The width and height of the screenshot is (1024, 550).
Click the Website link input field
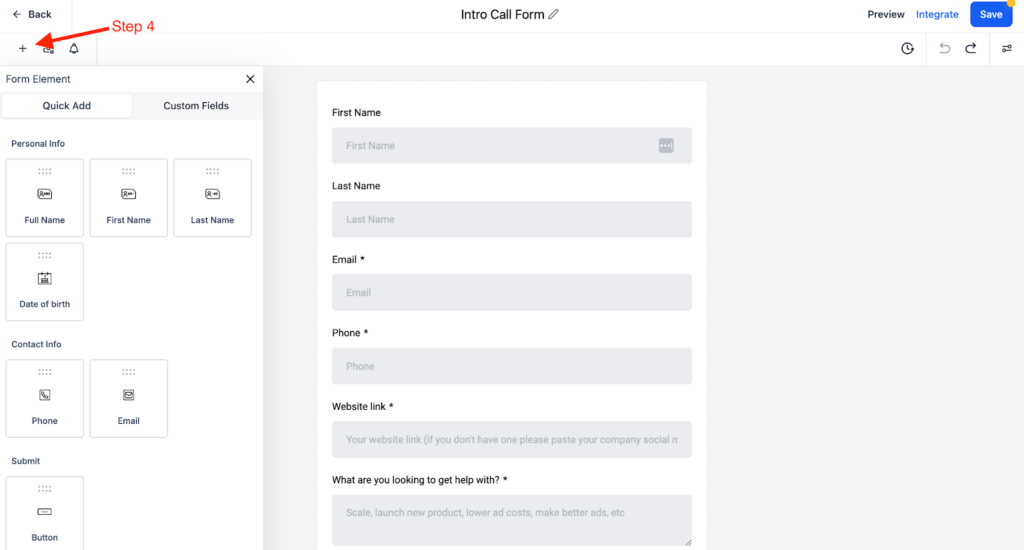[511, 440]
